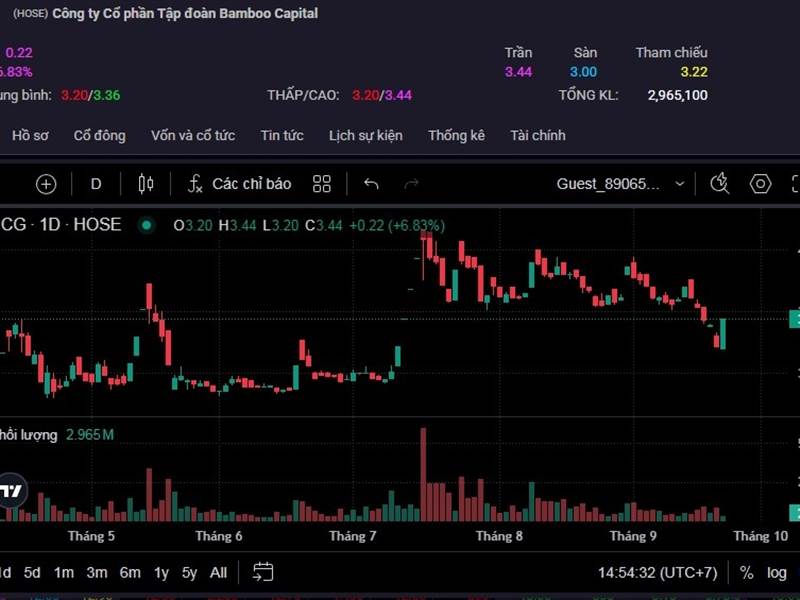Viewport: 800px width, 600px height.
Task: Switch to Cổ đông tab
Action: point(99,135)
